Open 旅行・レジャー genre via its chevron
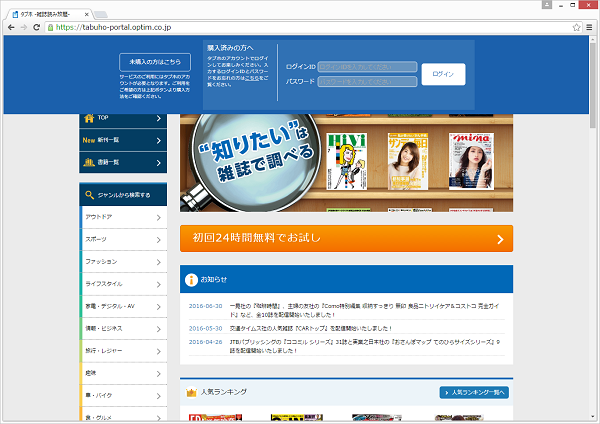The height and width of the screenshot is (424, 600). [x=158, y=351]
